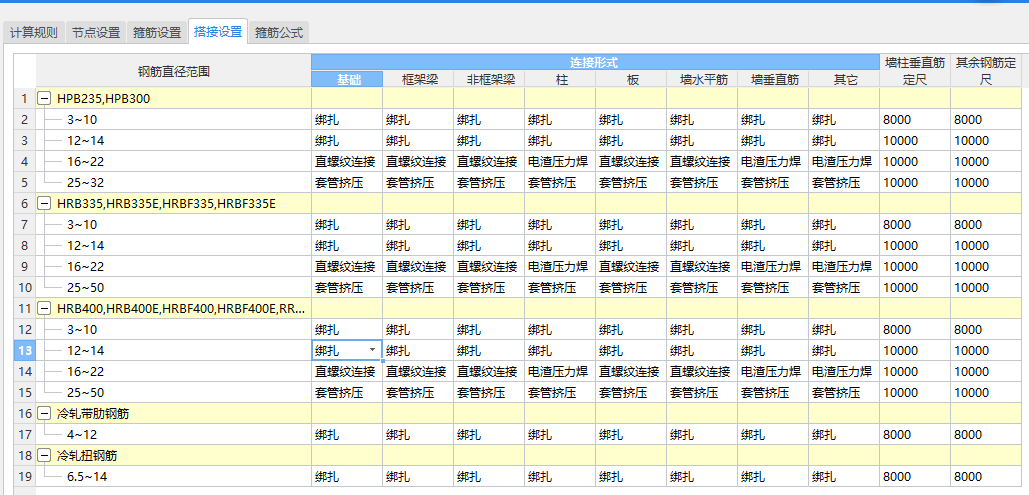Collapse the HRB335,HRB335E group

(45, 204)
